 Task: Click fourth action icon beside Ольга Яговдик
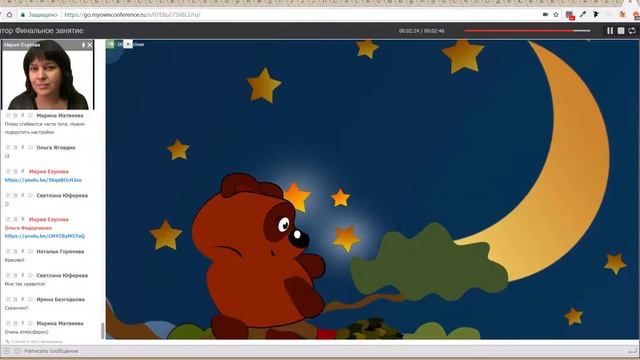pos(30,147)
